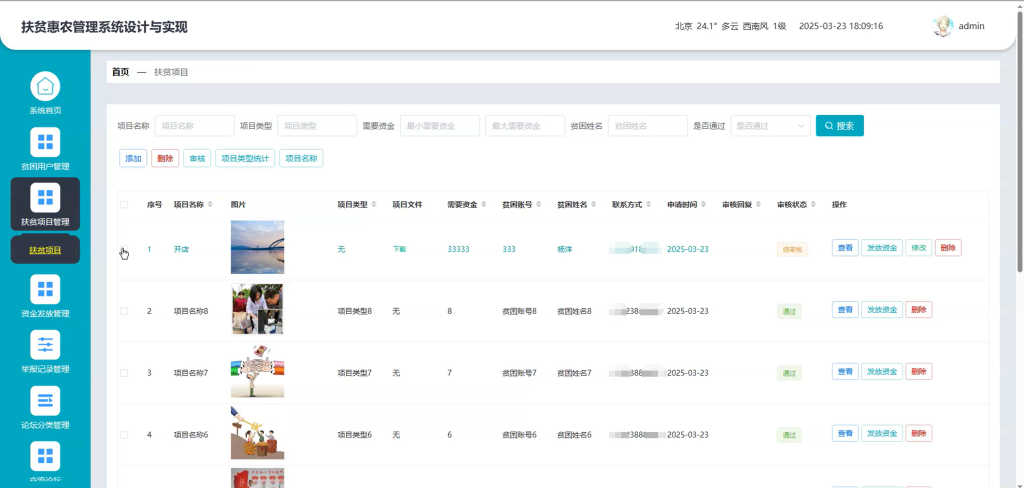Focus the 项目类型 search field
This screenshot has height=488, width=1024.
[x=317, y=125]
